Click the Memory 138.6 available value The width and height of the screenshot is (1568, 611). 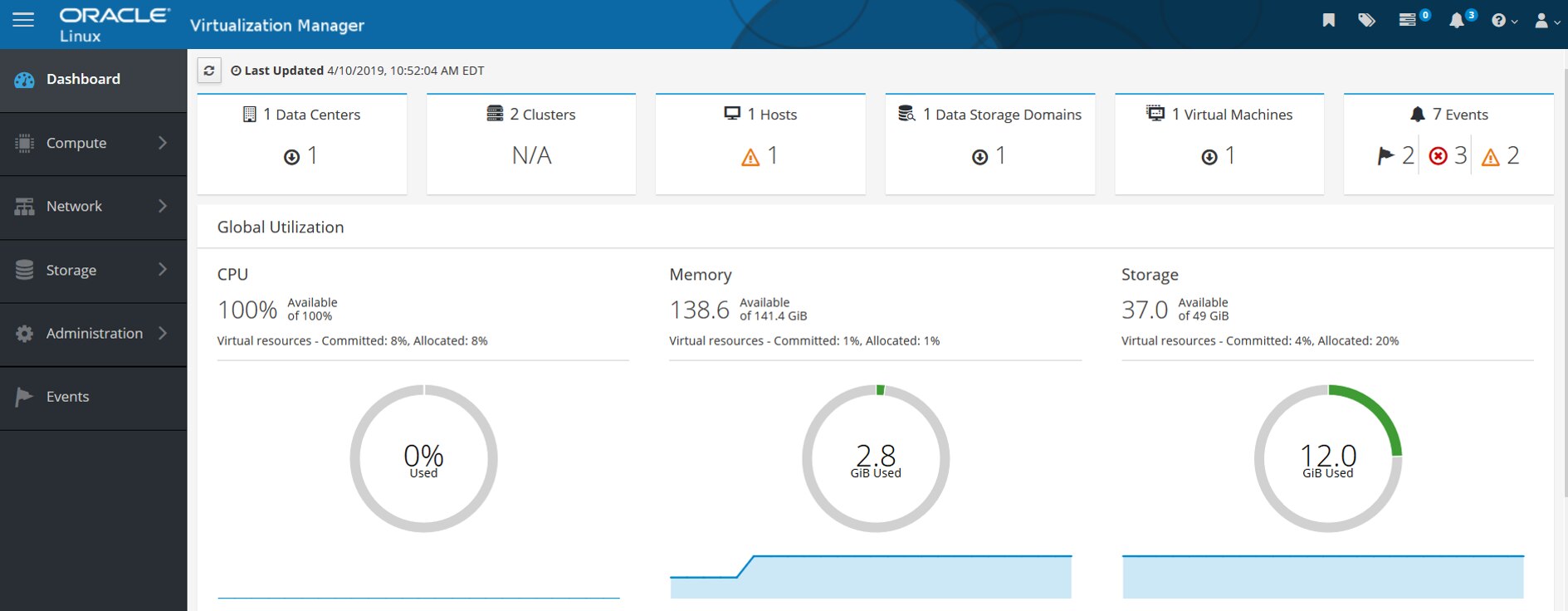pyautogui.click(x=700, y=310)
